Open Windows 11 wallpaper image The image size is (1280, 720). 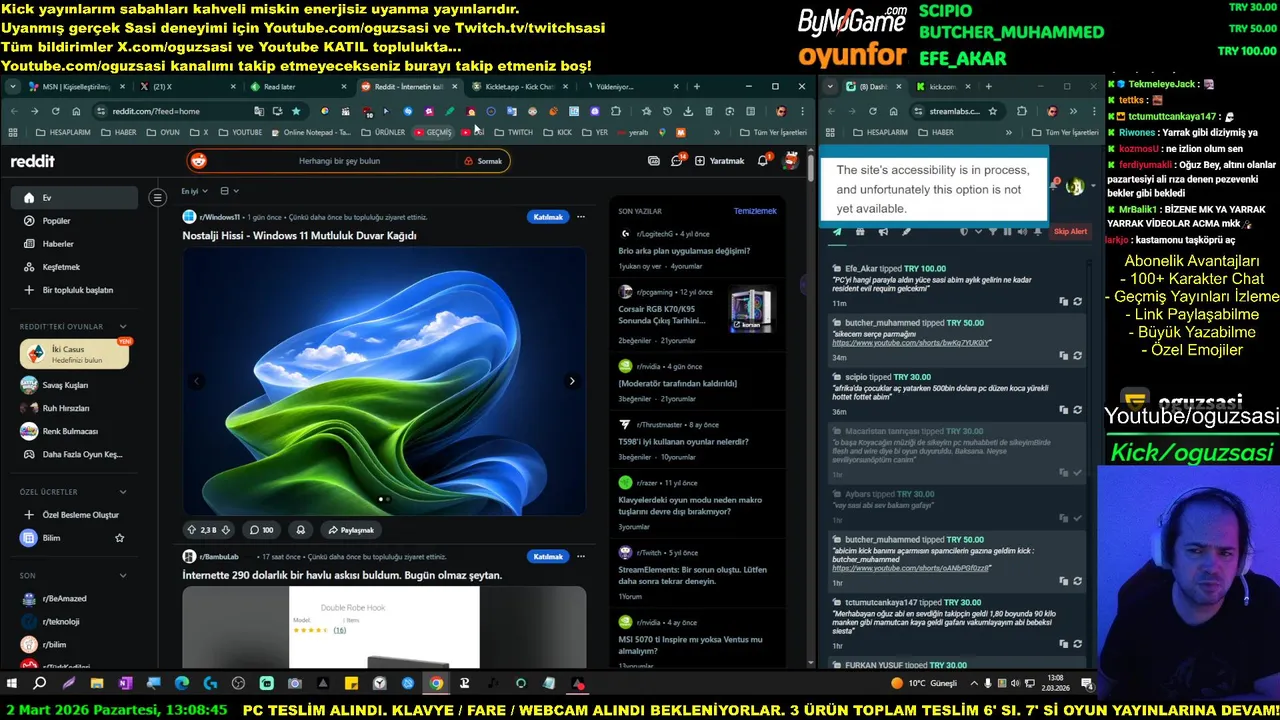[x=384, y=381]
